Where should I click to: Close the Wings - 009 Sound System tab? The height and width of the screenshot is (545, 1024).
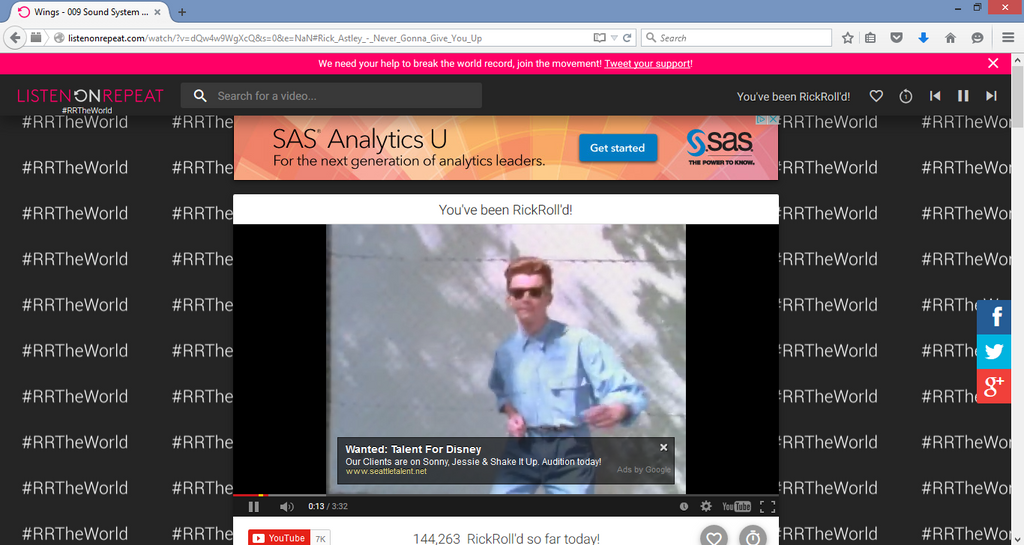coord(157,12)
